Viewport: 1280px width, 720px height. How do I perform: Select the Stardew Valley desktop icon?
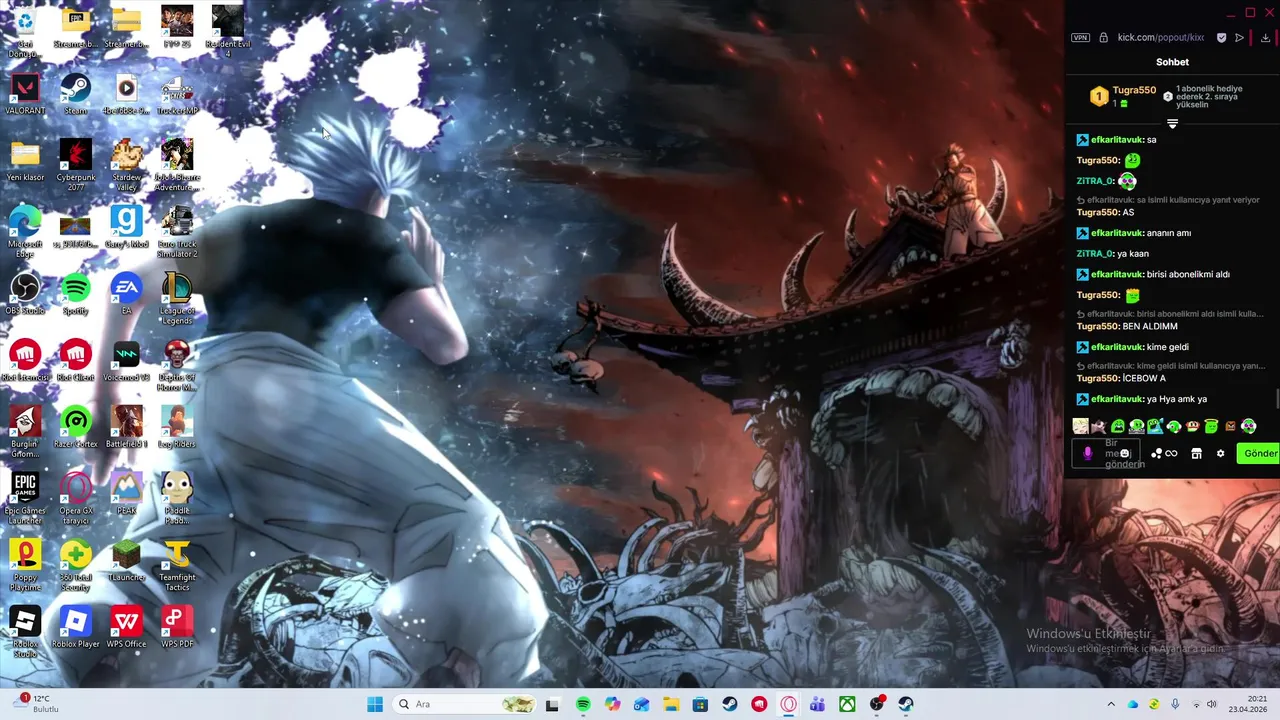point(126,165)
